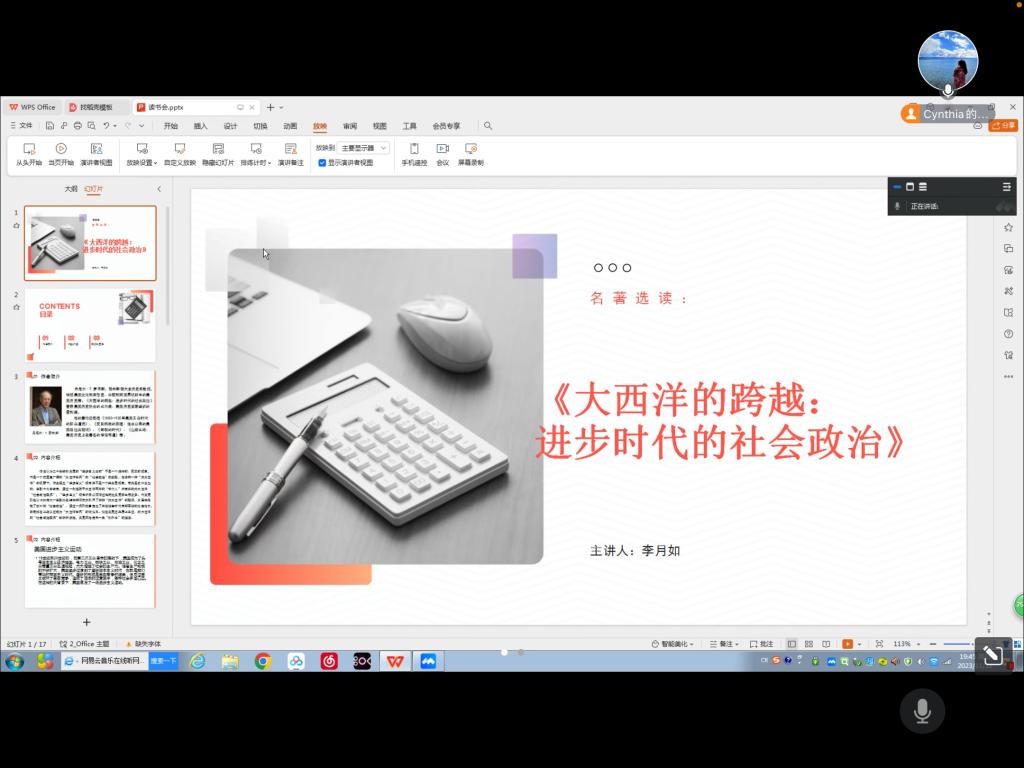
Task: Expand the 排练计时 dropdown
Action: click(x=256, y=162)
